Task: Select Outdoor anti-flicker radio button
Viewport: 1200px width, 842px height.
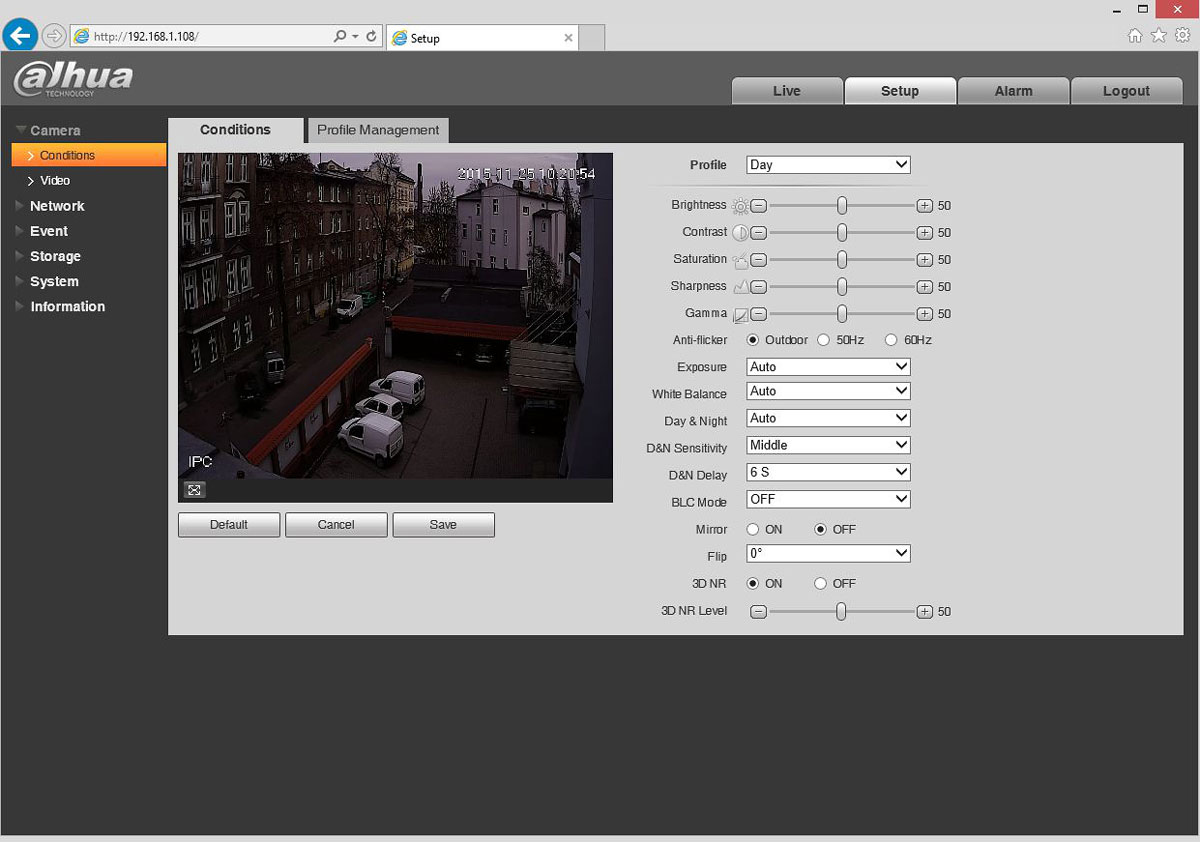Action: coord(753,340)
